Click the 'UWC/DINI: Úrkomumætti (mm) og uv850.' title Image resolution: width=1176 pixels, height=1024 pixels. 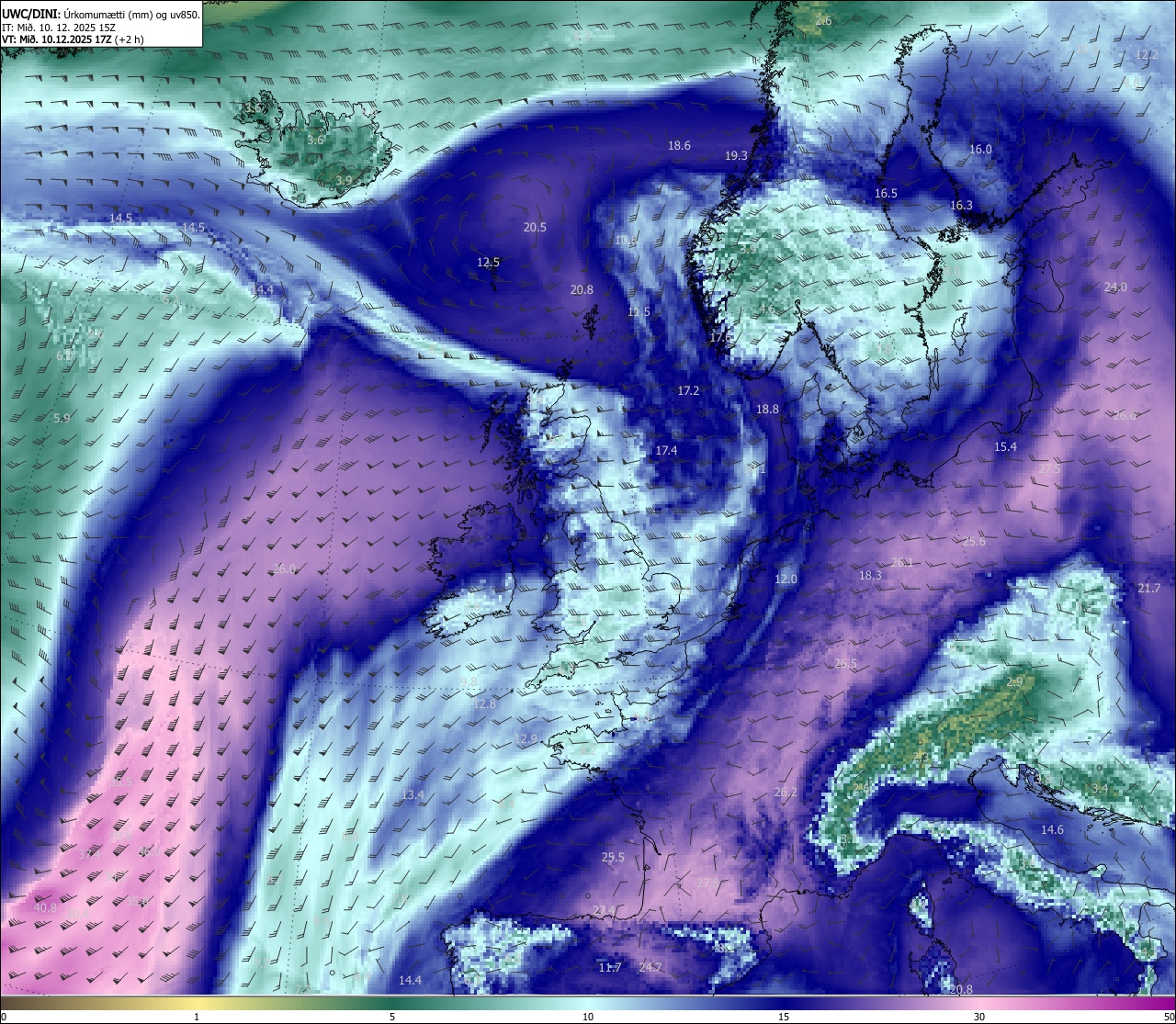click(101, 14)
